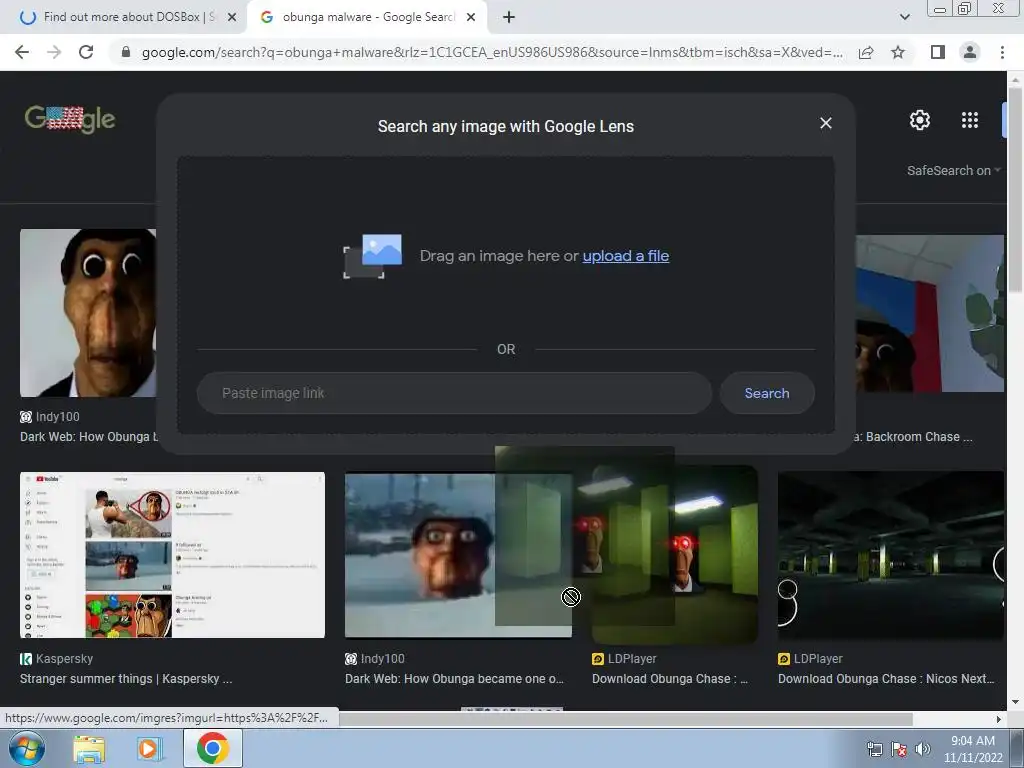Click the address bar URL
This screenshot has height=768, width=1024.
click(492, 52)
